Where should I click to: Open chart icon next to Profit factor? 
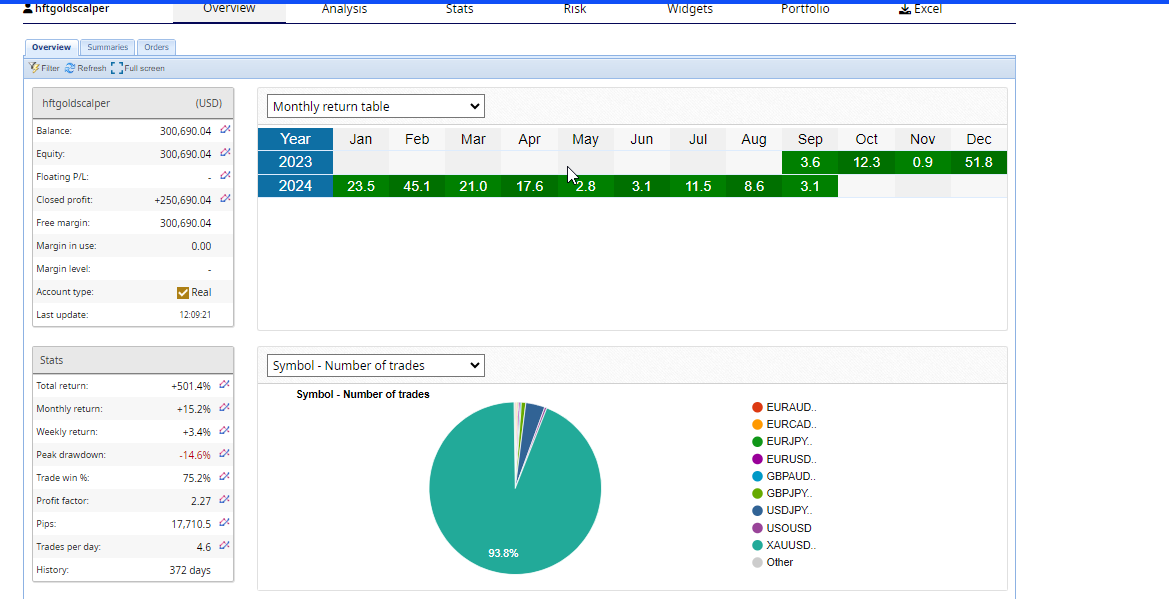(x=225, y=500)
